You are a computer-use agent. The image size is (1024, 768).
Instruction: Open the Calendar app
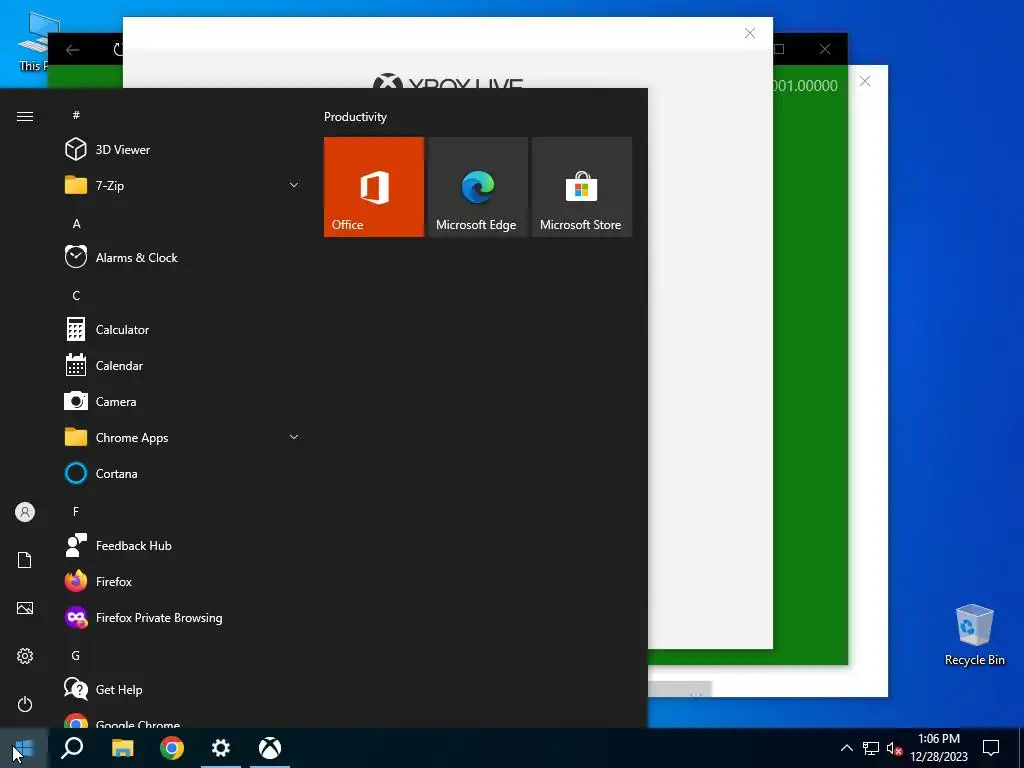pyautogui.click(x=183, y=366)
